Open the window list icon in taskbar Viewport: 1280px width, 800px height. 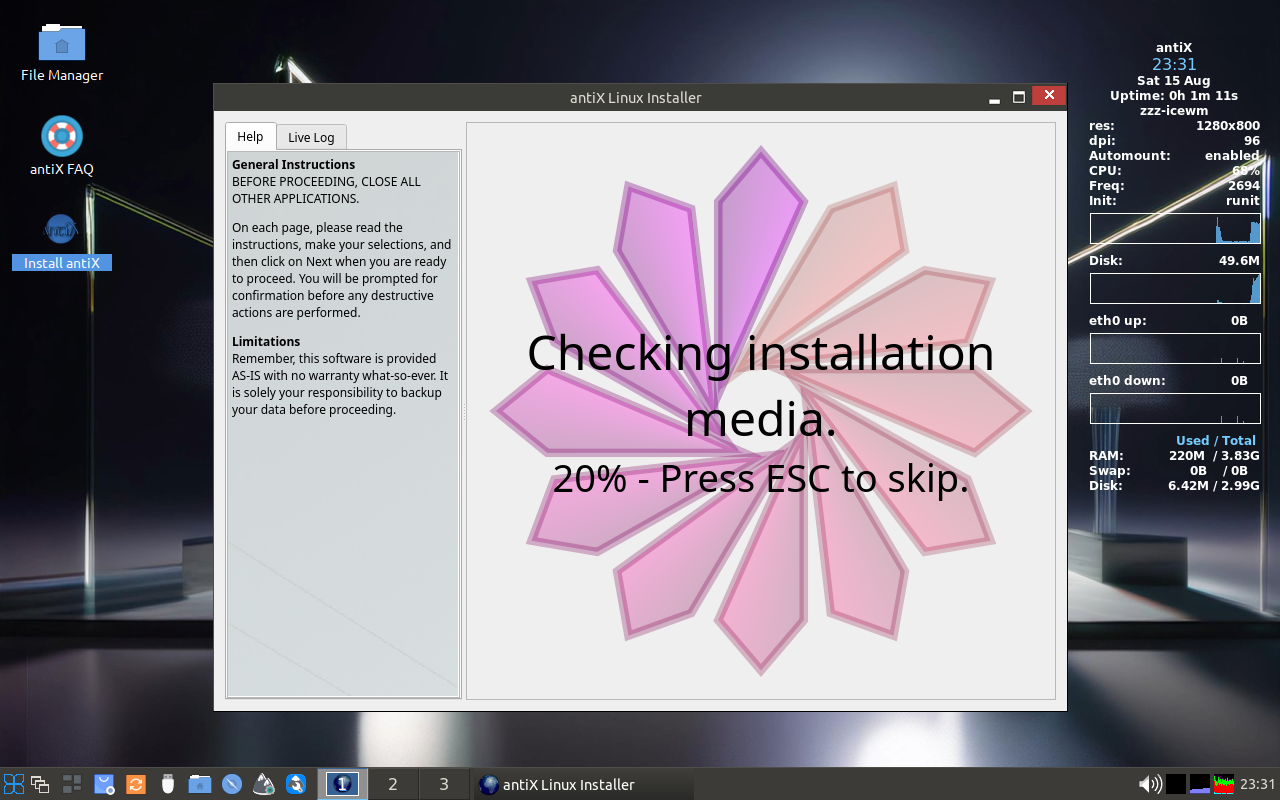tap(40, 784)
